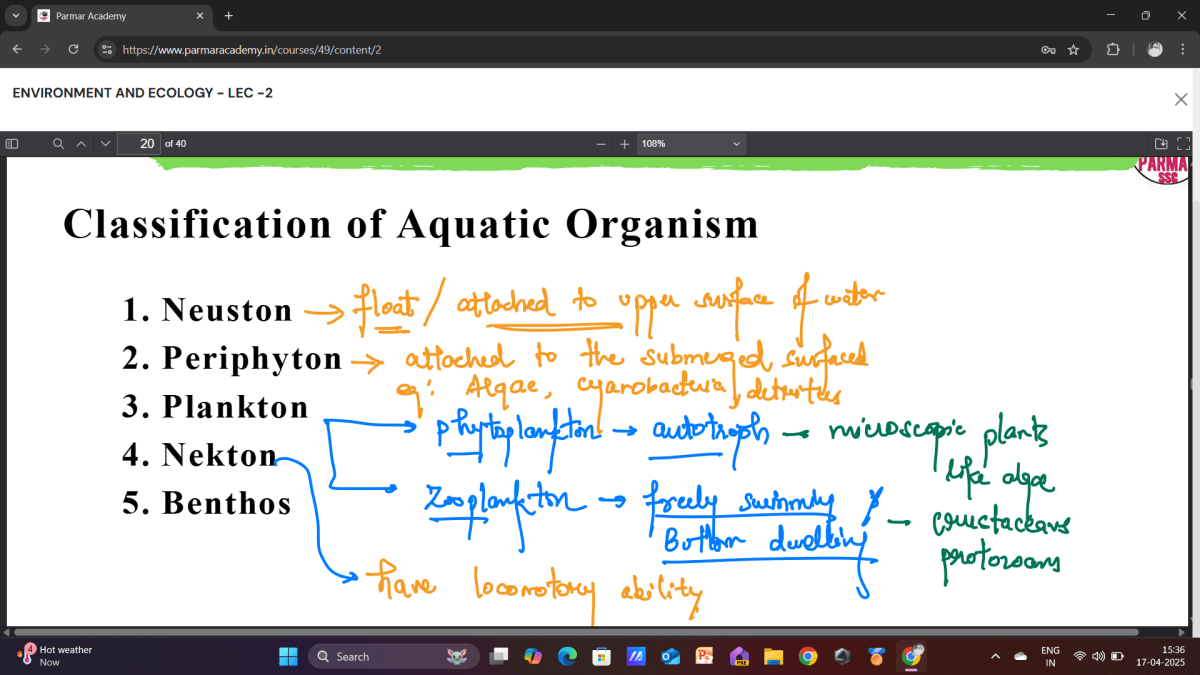Viewport: 1200px width, 675px height.
Task: Open browser extensions menu
Action: 1113,49
